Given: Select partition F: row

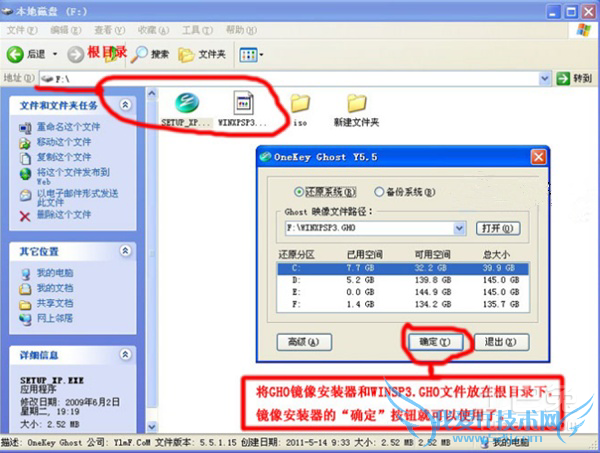Looking at the screenshot, I should (x=403, y=304).
